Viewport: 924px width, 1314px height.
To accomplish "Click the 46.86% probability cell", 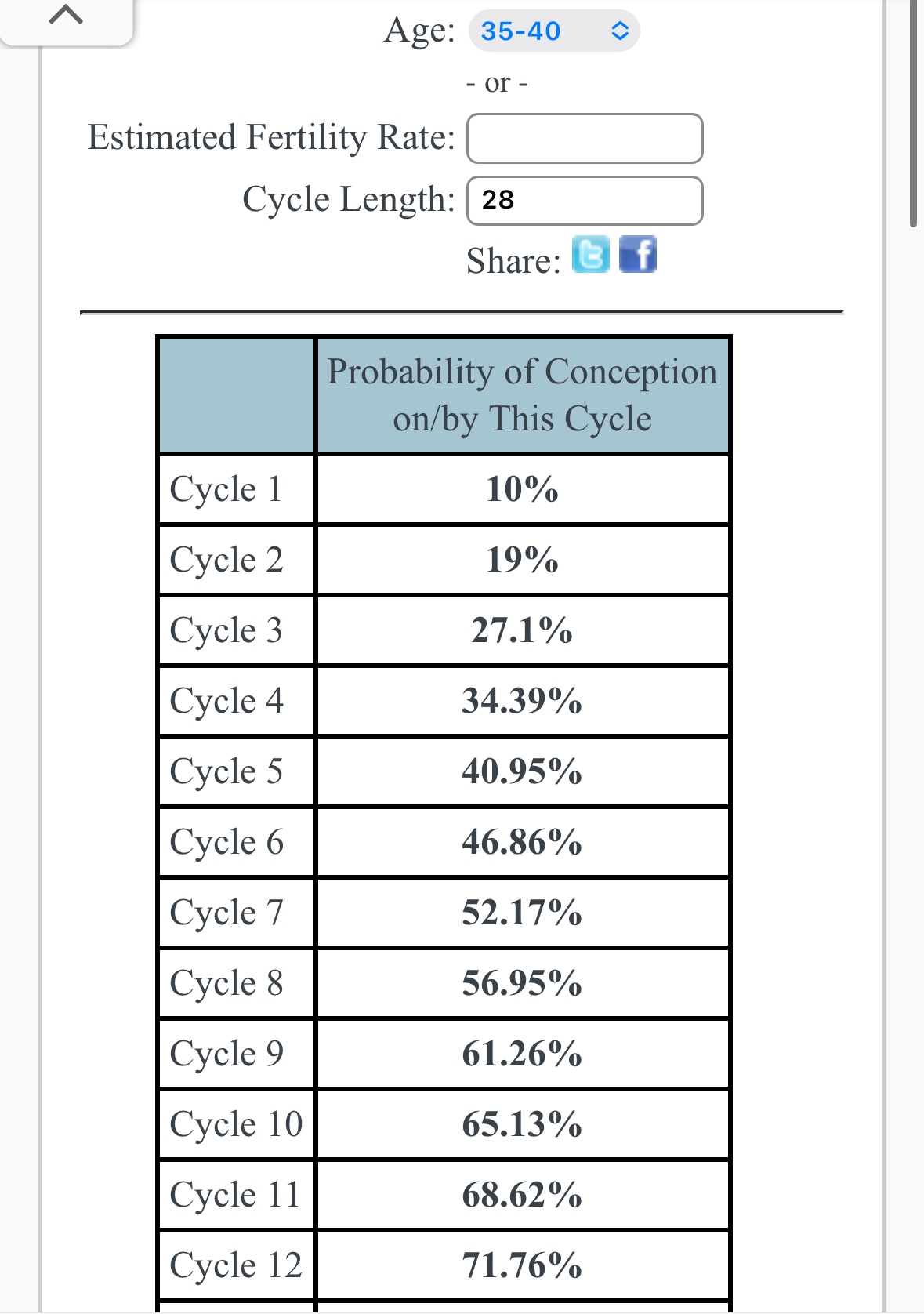I will pyautogui.click(x=522, y=842).
